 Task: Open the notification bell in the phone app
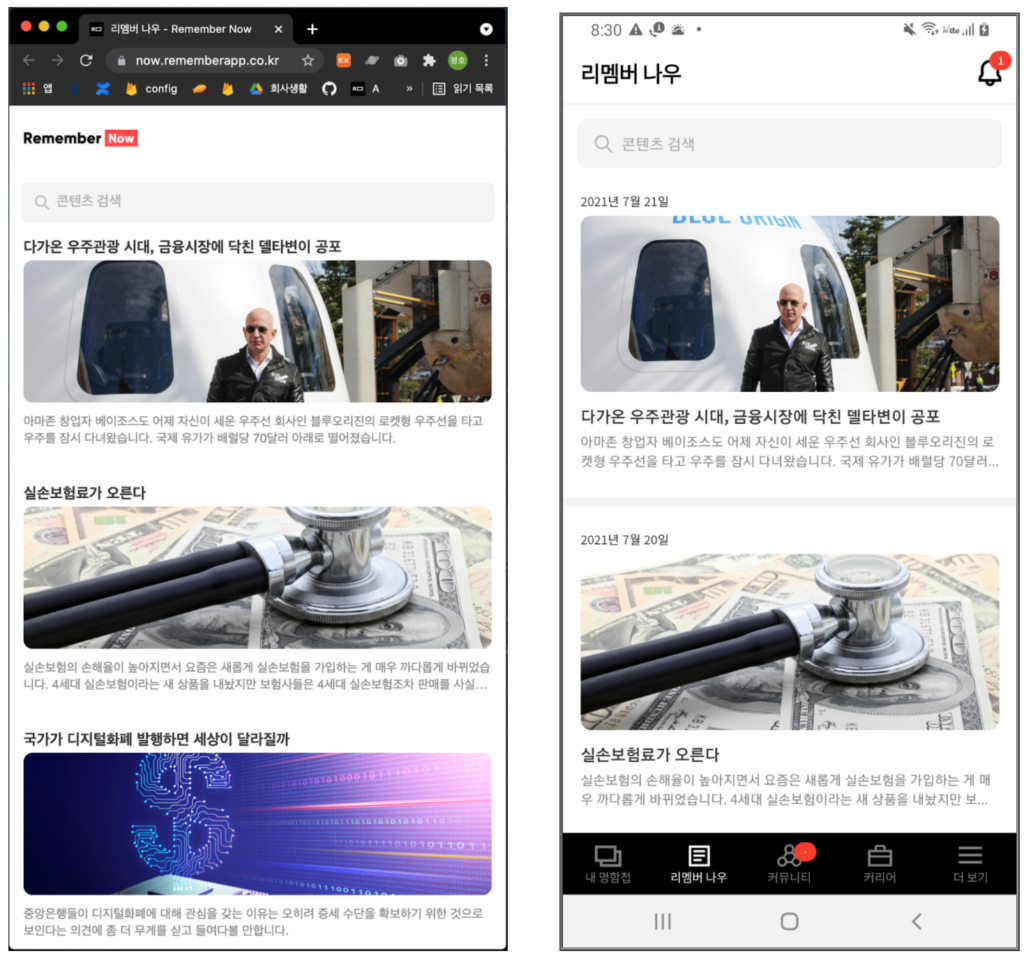[991, 71]
